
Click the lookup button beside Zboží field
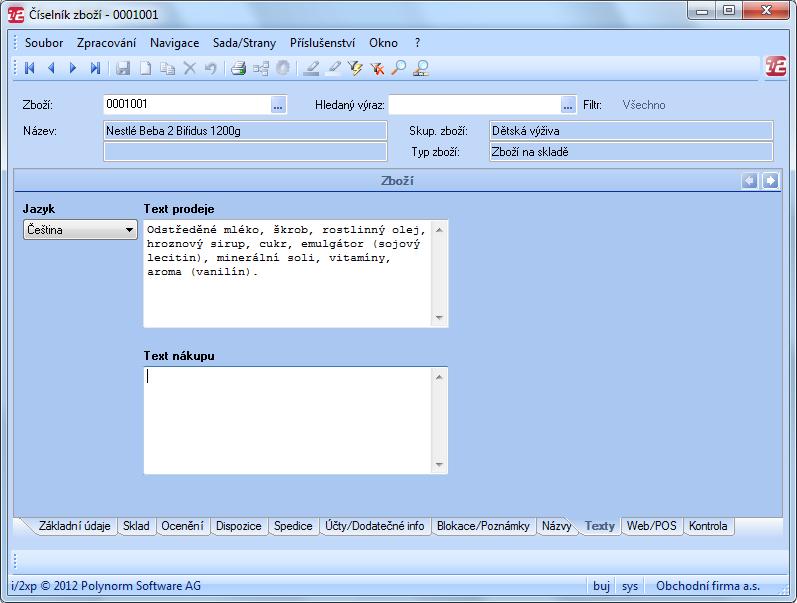click(x=278, y=105)
